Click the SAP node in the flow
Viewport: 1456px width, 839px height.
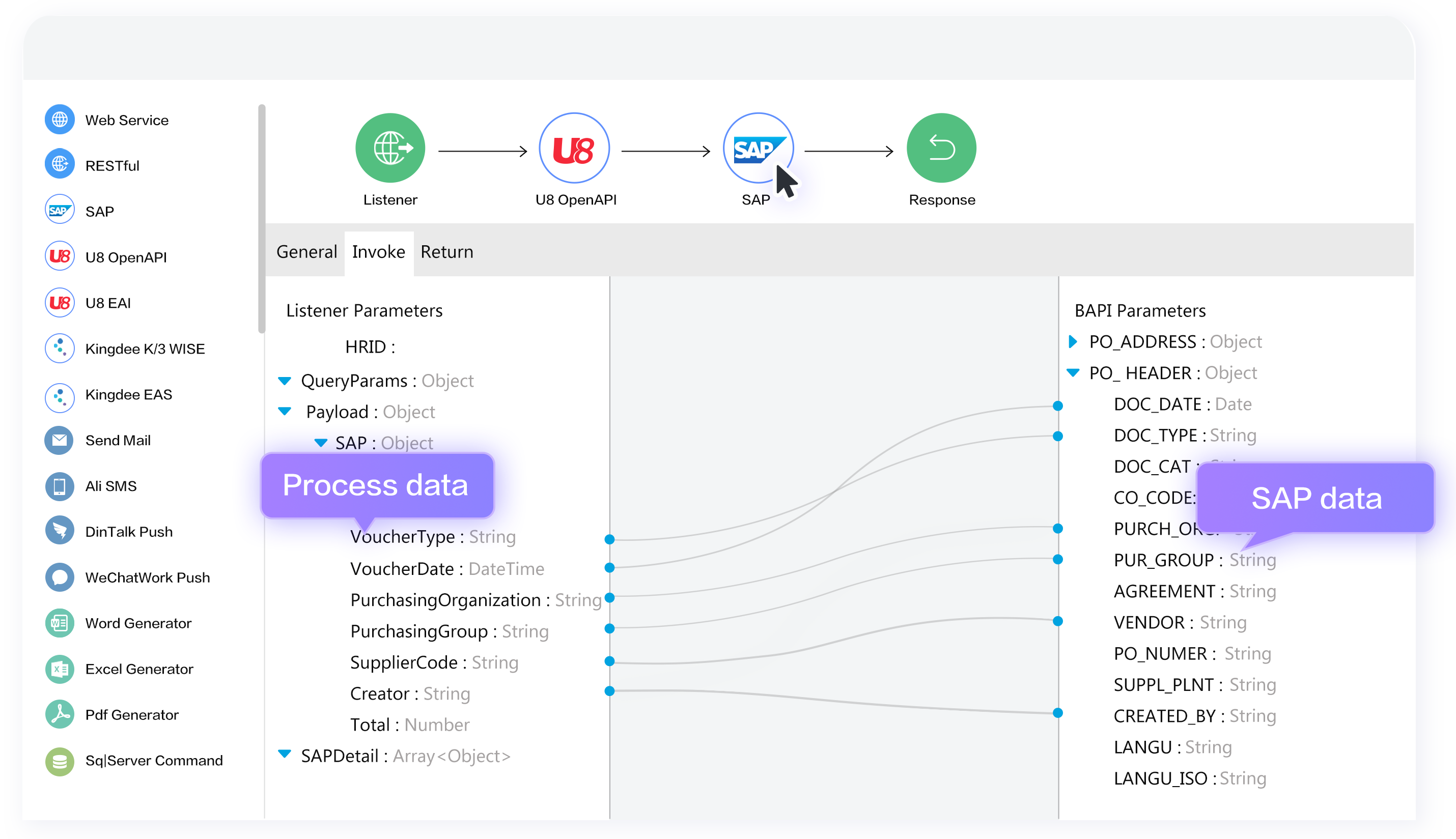coord(758,148)
